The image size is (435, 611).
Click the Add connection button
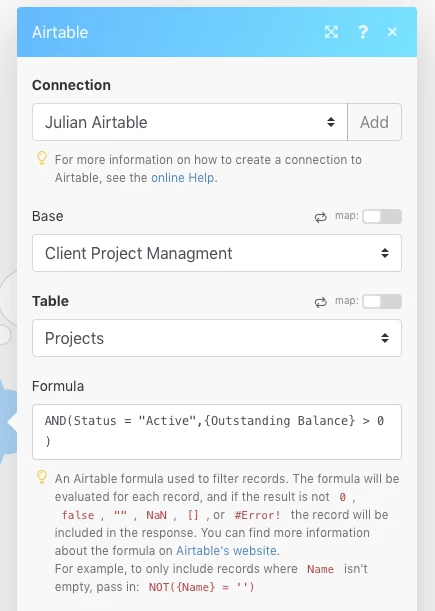[x=374, y=122]
